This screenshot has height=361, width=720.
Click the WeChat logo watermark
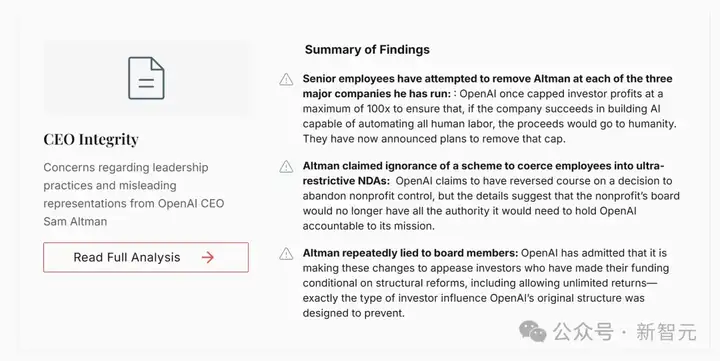pos(533,332)
